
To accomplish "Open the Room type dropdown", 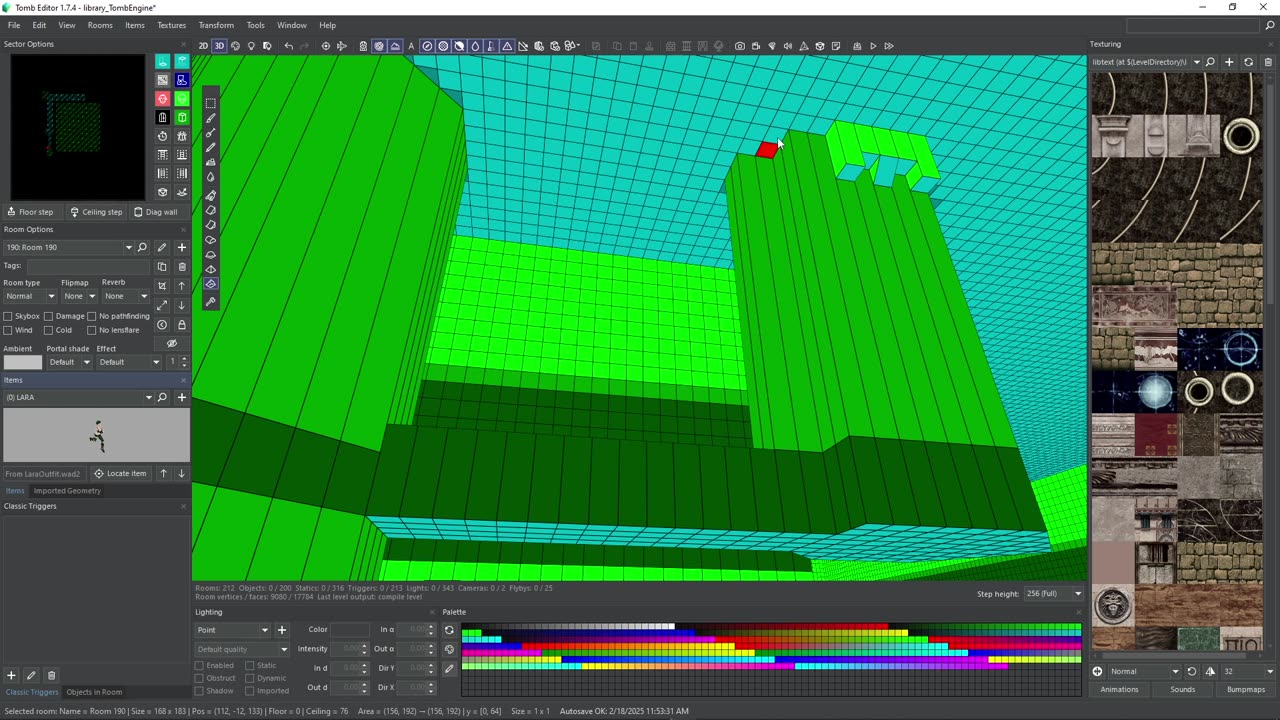I will point(30,296).
